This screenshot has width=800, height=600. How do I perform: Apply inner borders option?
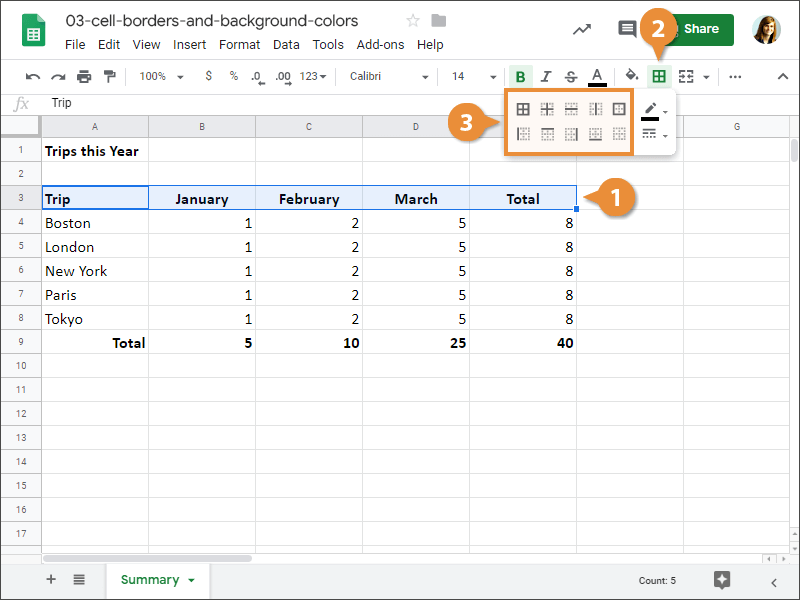click(x=547, y=109)
